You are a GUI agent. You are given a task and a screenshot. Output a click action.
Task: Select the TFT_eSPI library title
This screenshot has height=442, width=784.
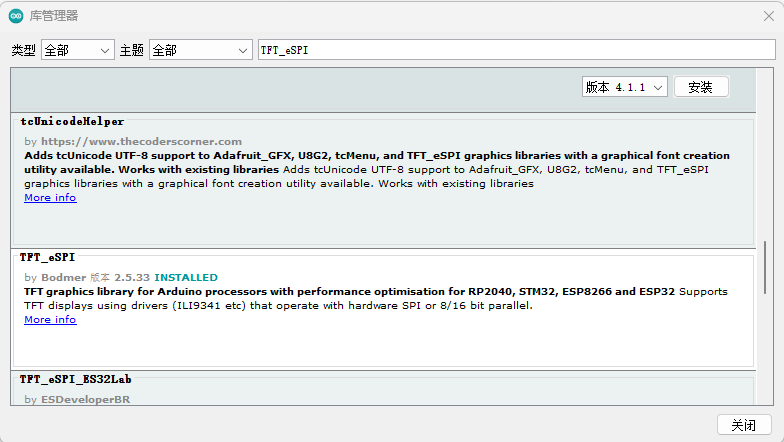[48, 258]
